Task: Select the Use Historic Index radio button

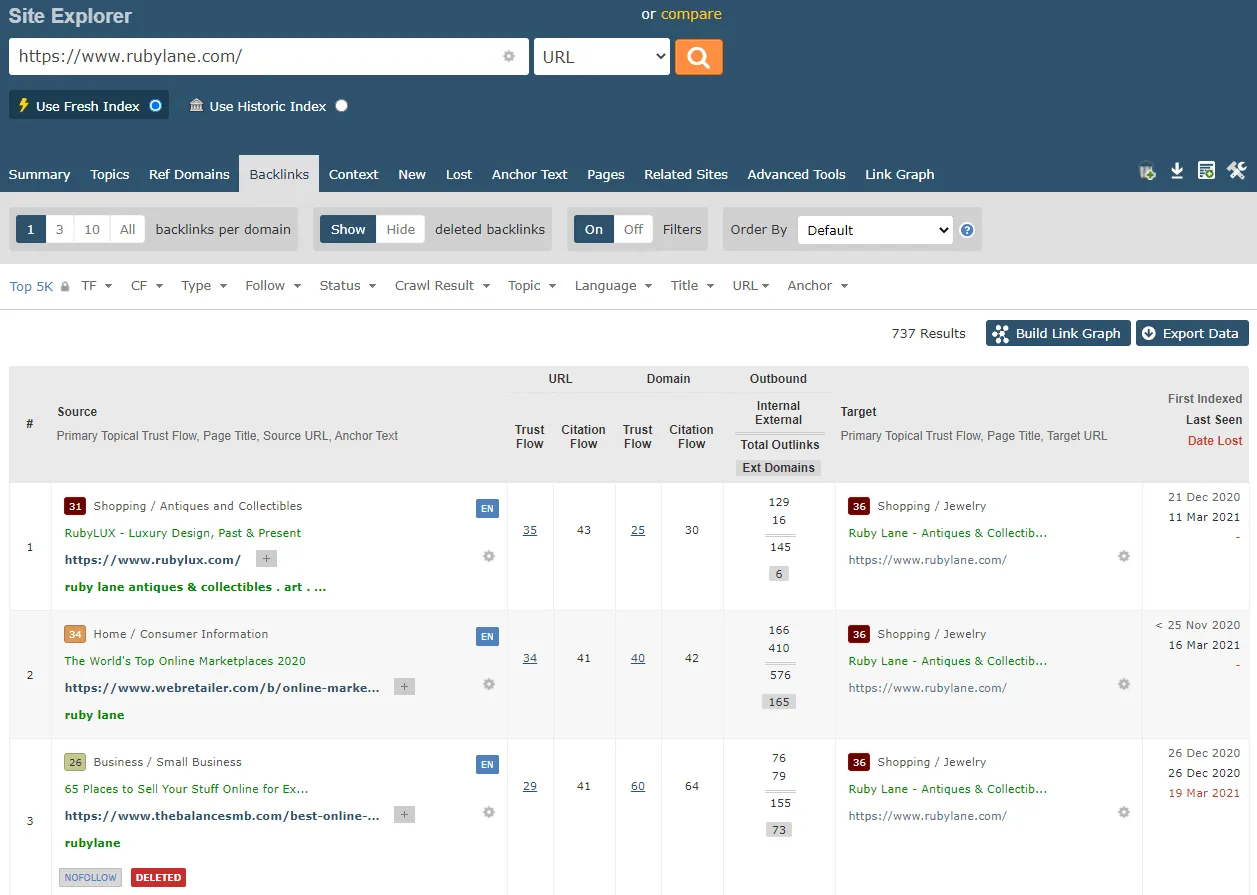Action: (342, 106)
